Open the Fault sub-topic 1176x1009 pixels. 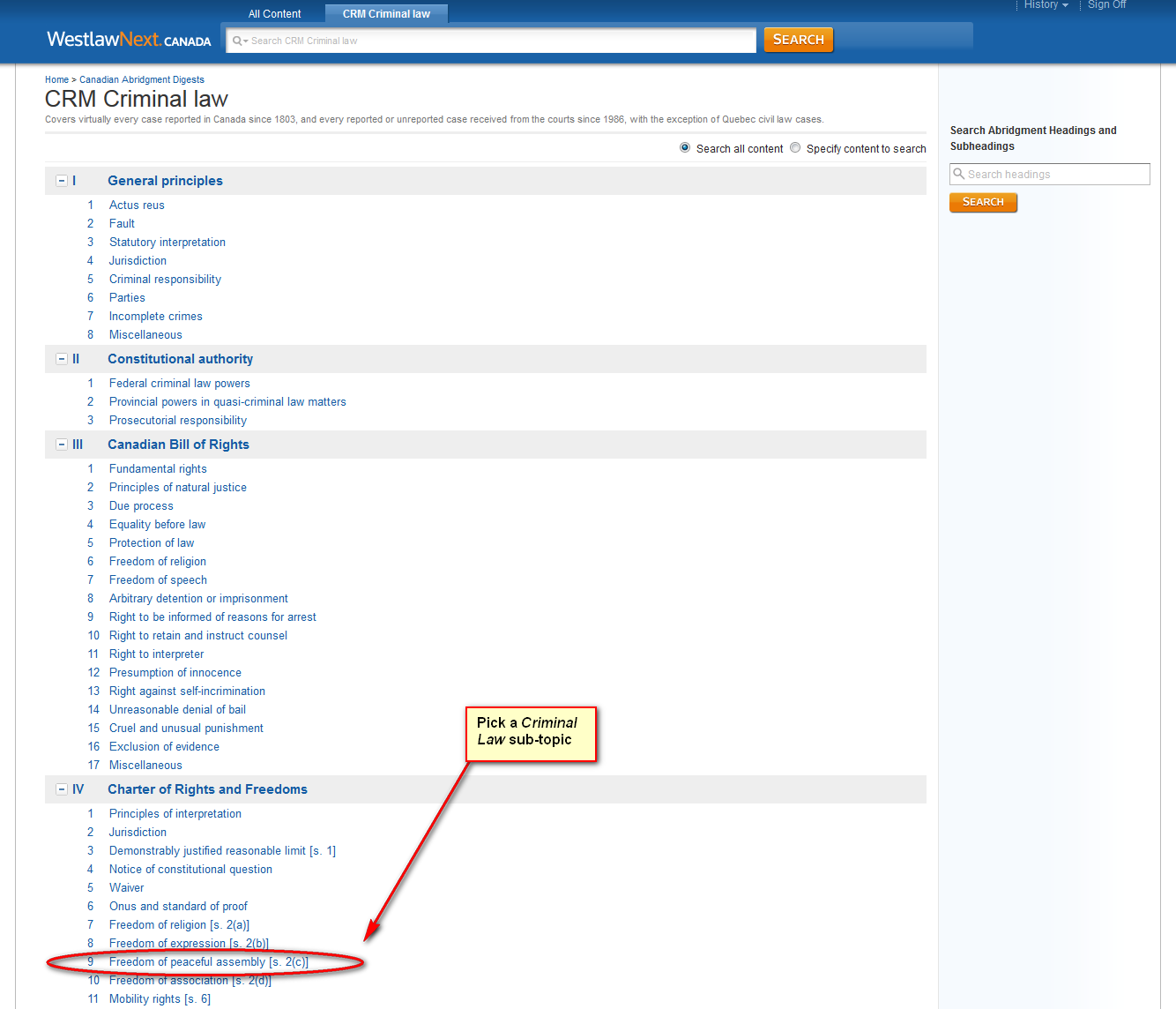122,224
